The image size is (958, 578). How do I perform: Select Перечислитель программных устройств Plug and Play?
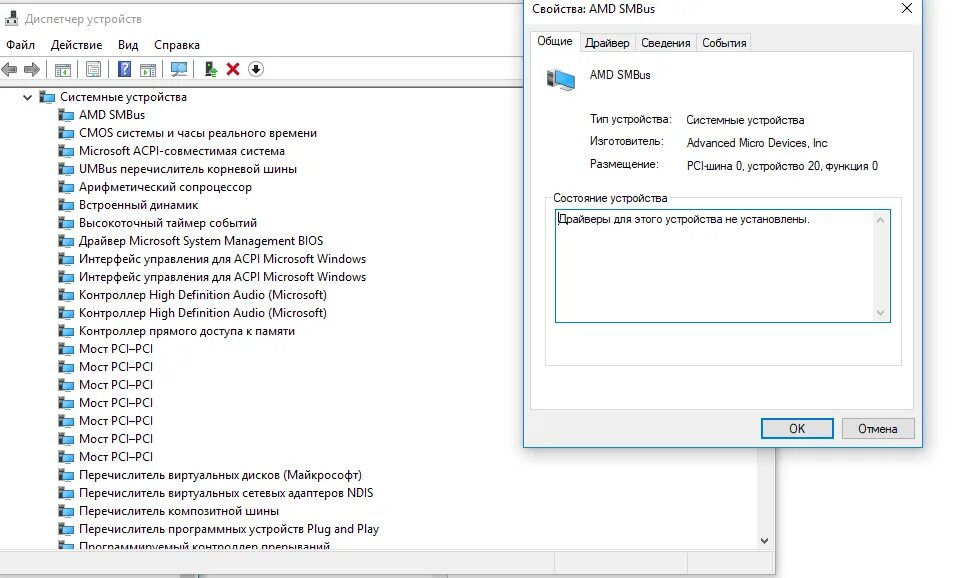(x=229, y=529)
